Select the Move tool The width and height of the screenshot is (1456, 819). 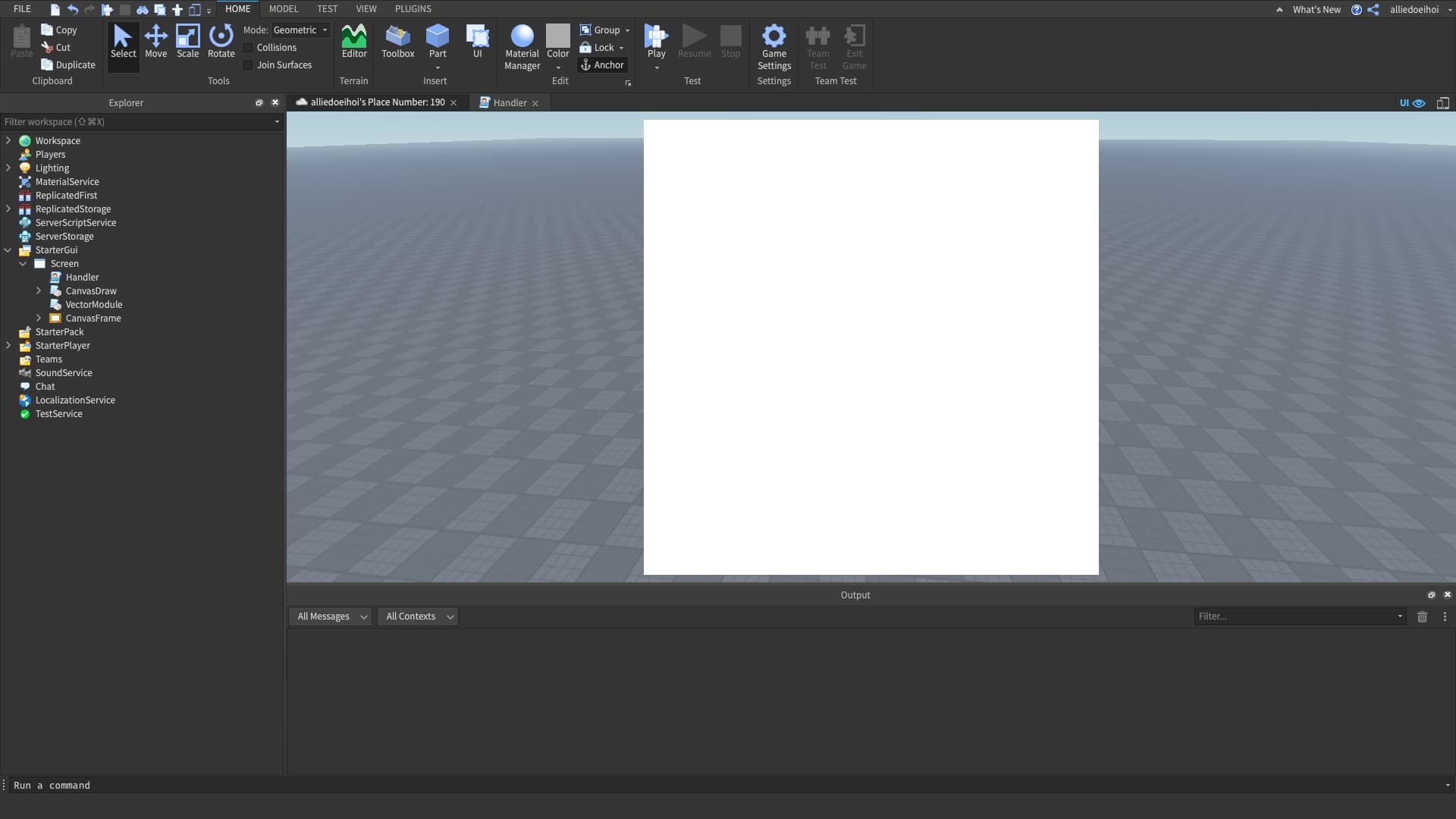point(155,43)
